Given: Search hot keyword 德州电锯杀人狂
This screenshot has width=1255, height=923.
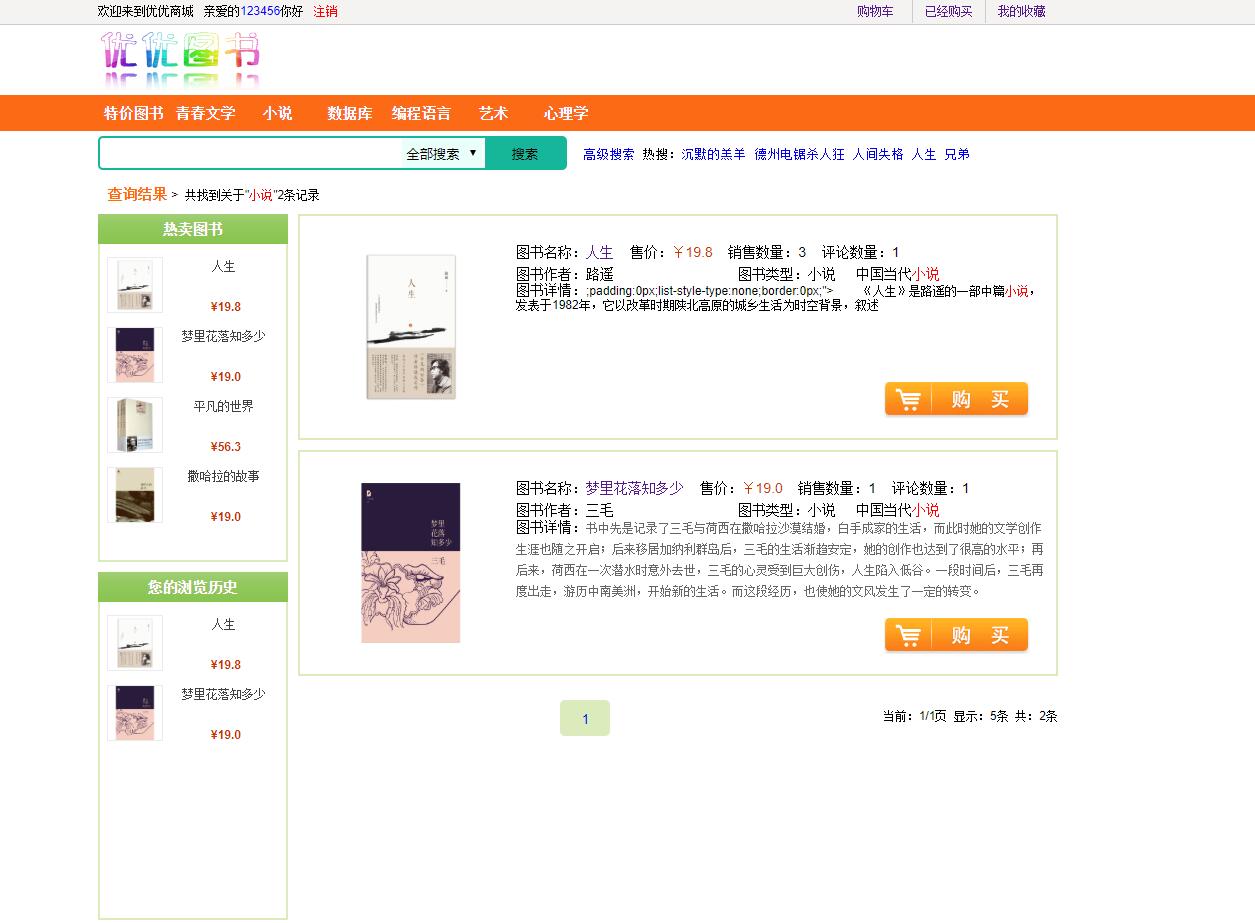Looking at the screenshot, I should coord(800,154).
